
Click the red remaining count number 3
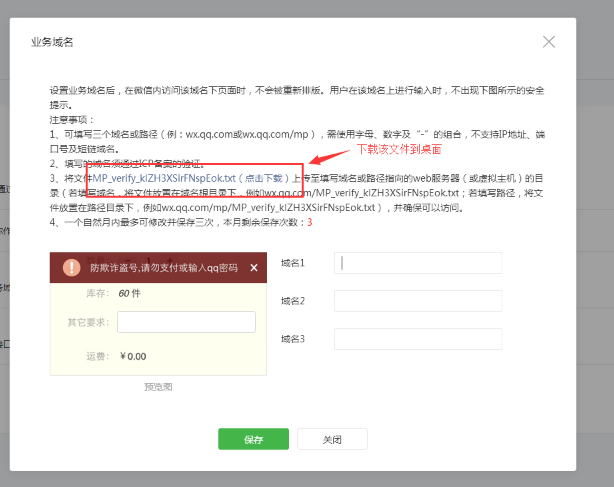(309, 222)
